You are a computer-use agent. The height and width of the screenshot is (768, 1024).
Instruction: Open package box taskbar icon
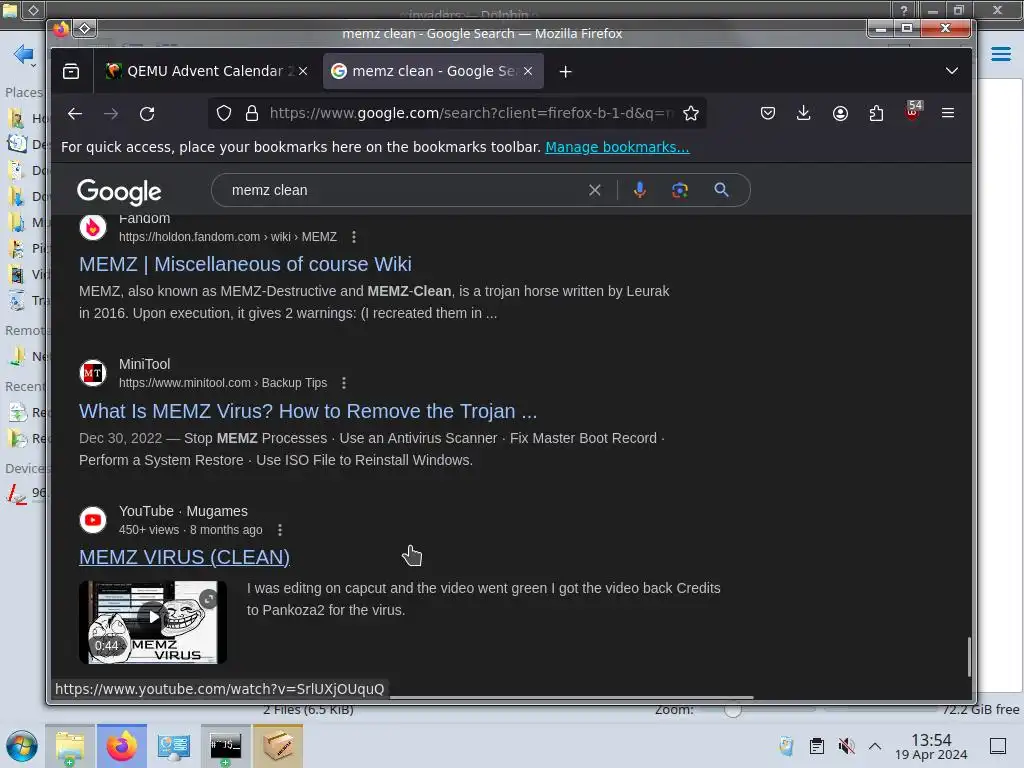278,746
